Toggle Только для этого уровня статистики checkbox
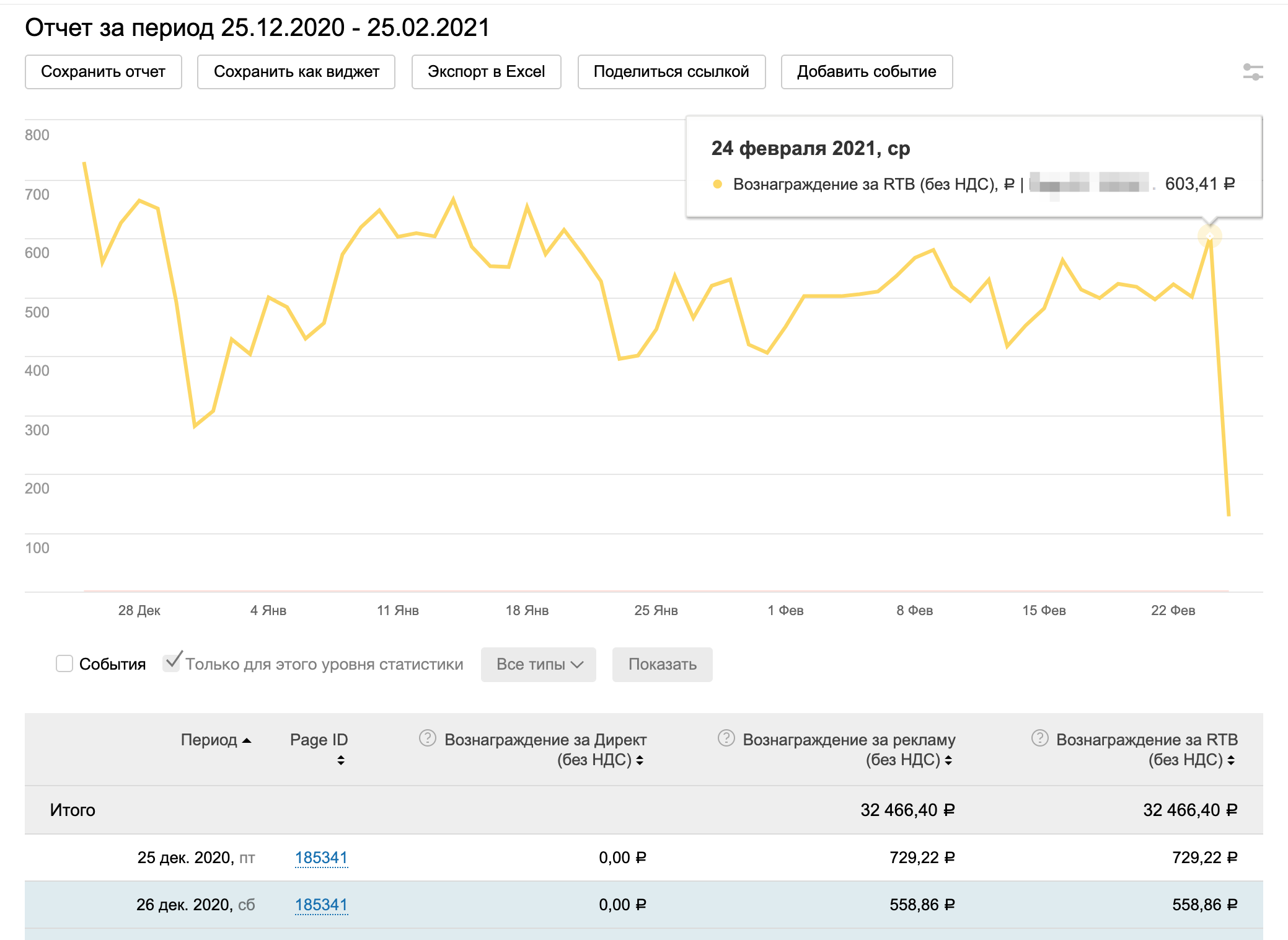 coord(171,663)
